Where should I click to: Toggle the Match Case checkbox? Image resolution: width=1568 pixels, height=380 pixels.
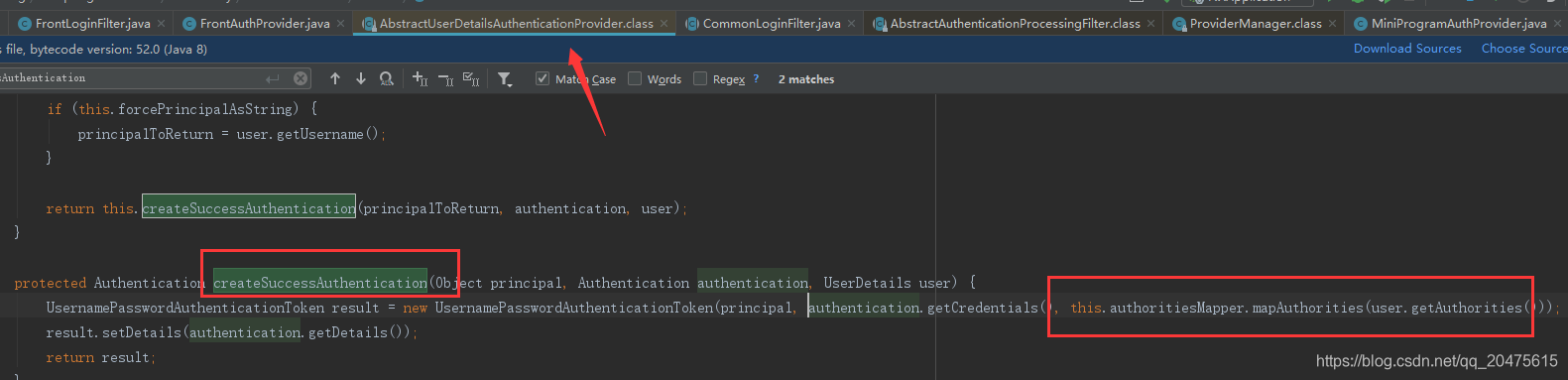pos(543,78)
